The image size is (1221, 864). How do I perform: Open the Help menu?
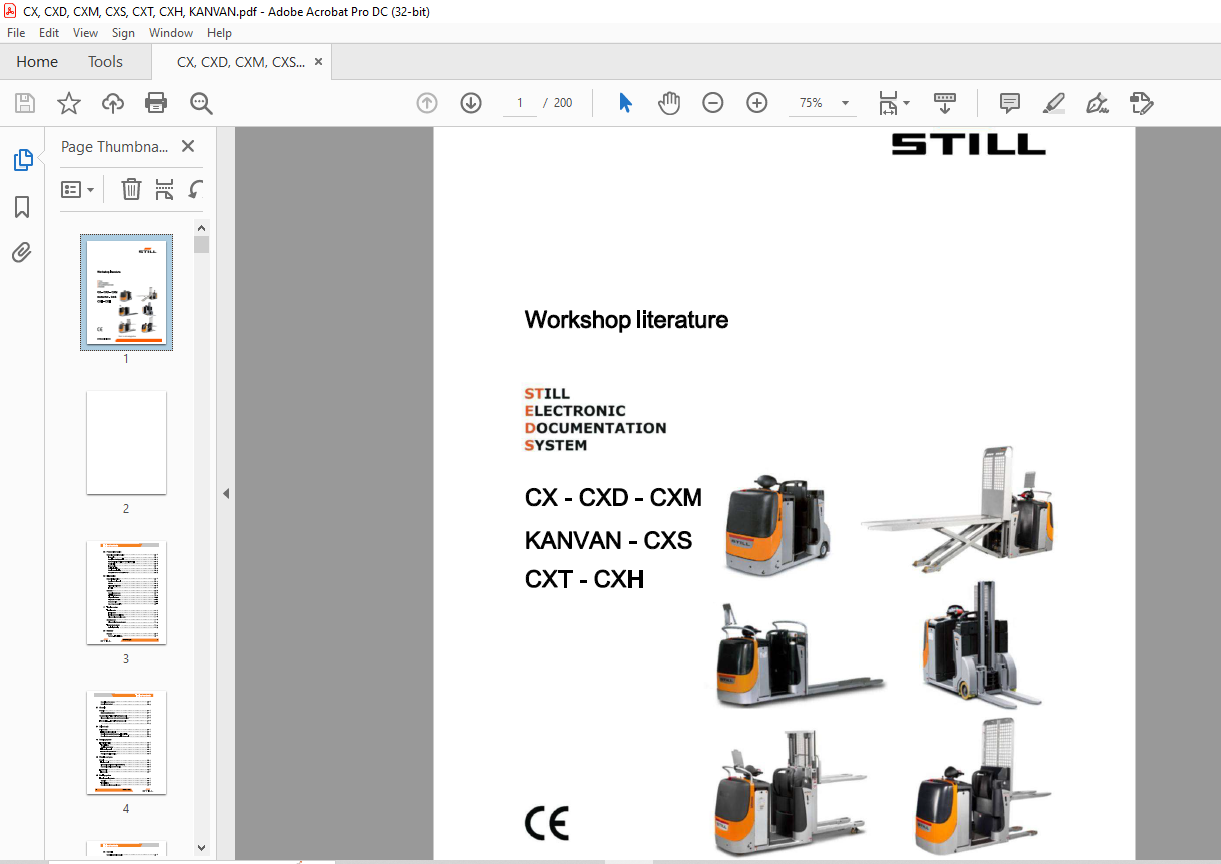tap(219, 33)
